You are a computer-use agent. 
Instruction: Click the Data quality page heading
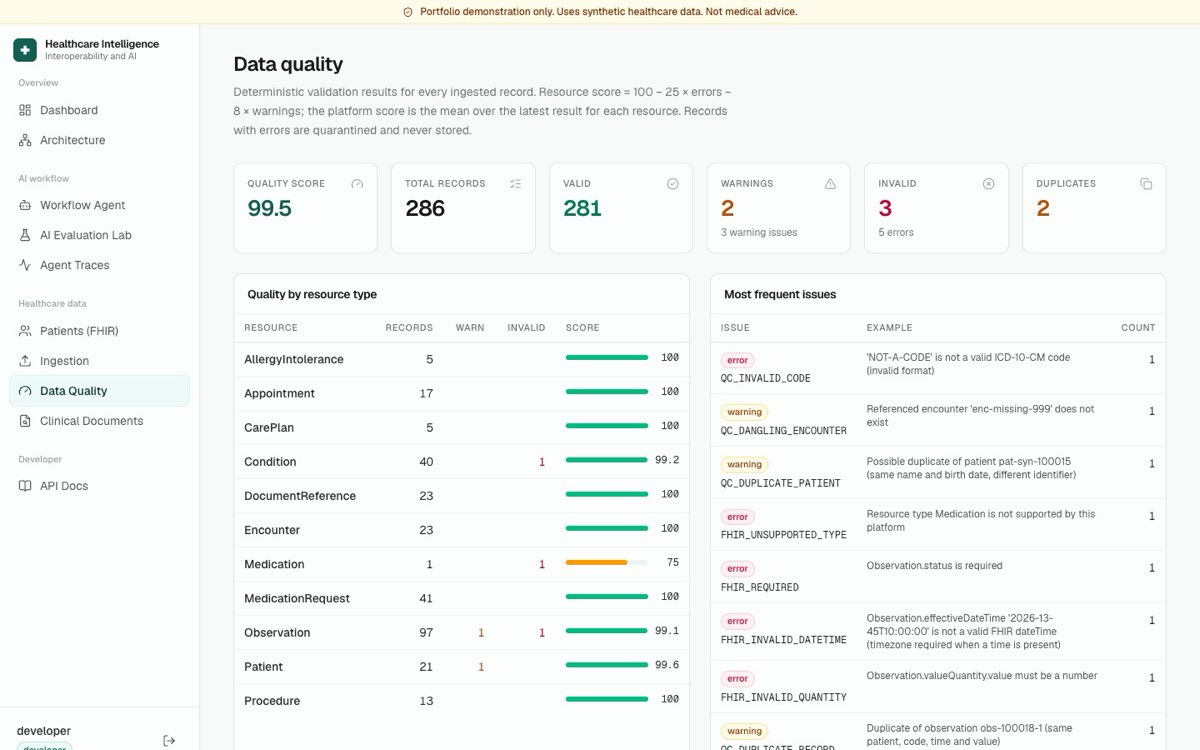[288, 64]
